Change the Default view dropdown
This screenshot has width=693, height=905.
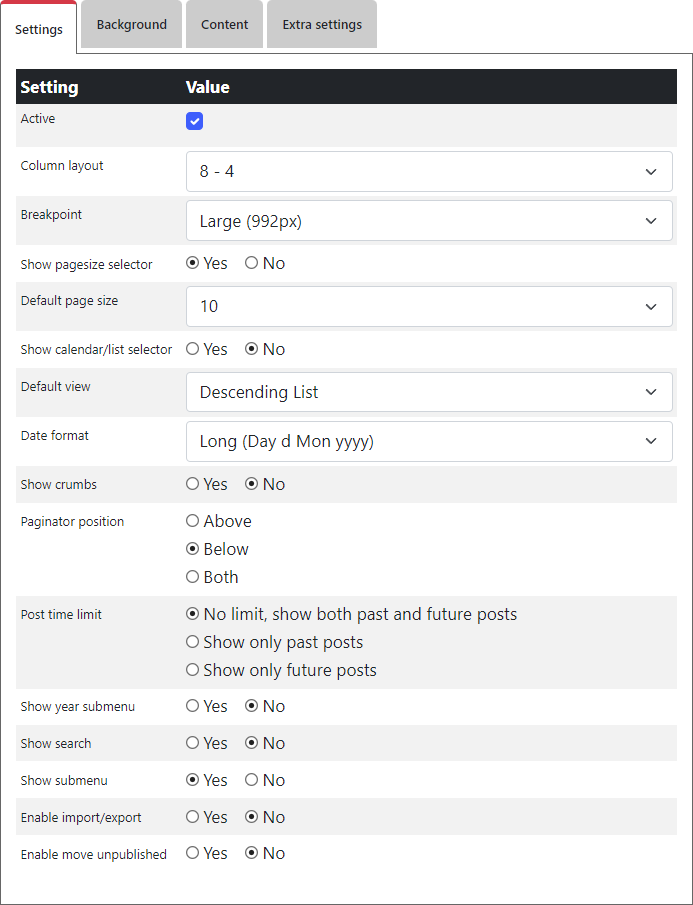[x=429, y=392]
